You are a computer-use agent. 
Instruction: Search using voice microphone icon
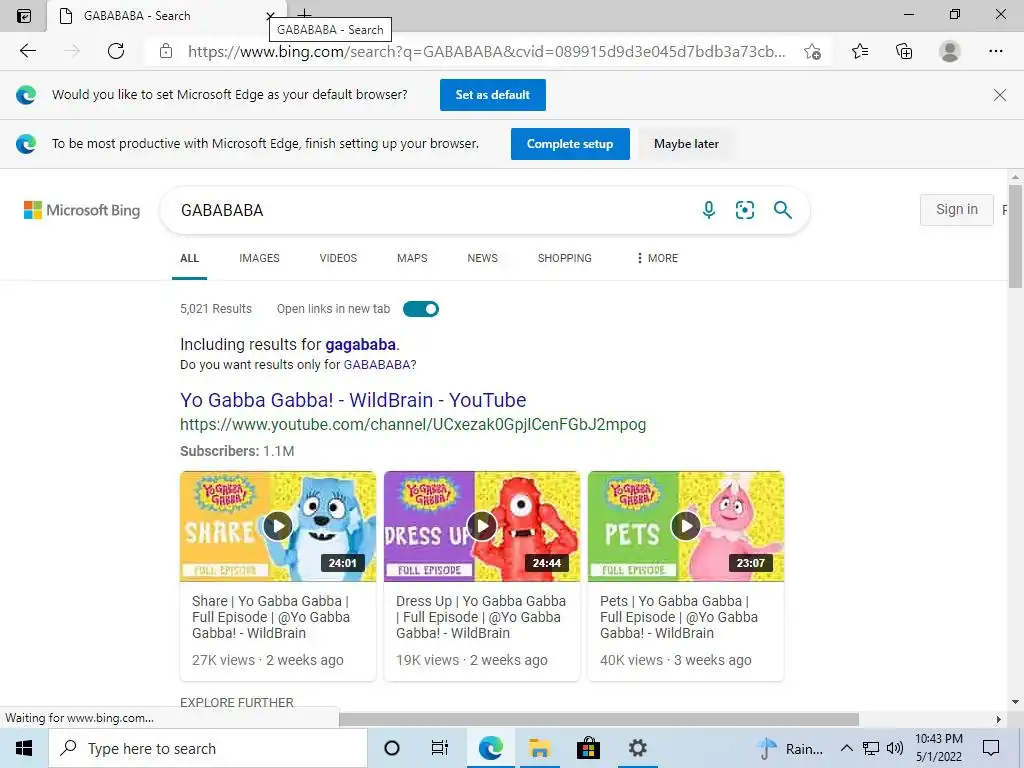709,210
